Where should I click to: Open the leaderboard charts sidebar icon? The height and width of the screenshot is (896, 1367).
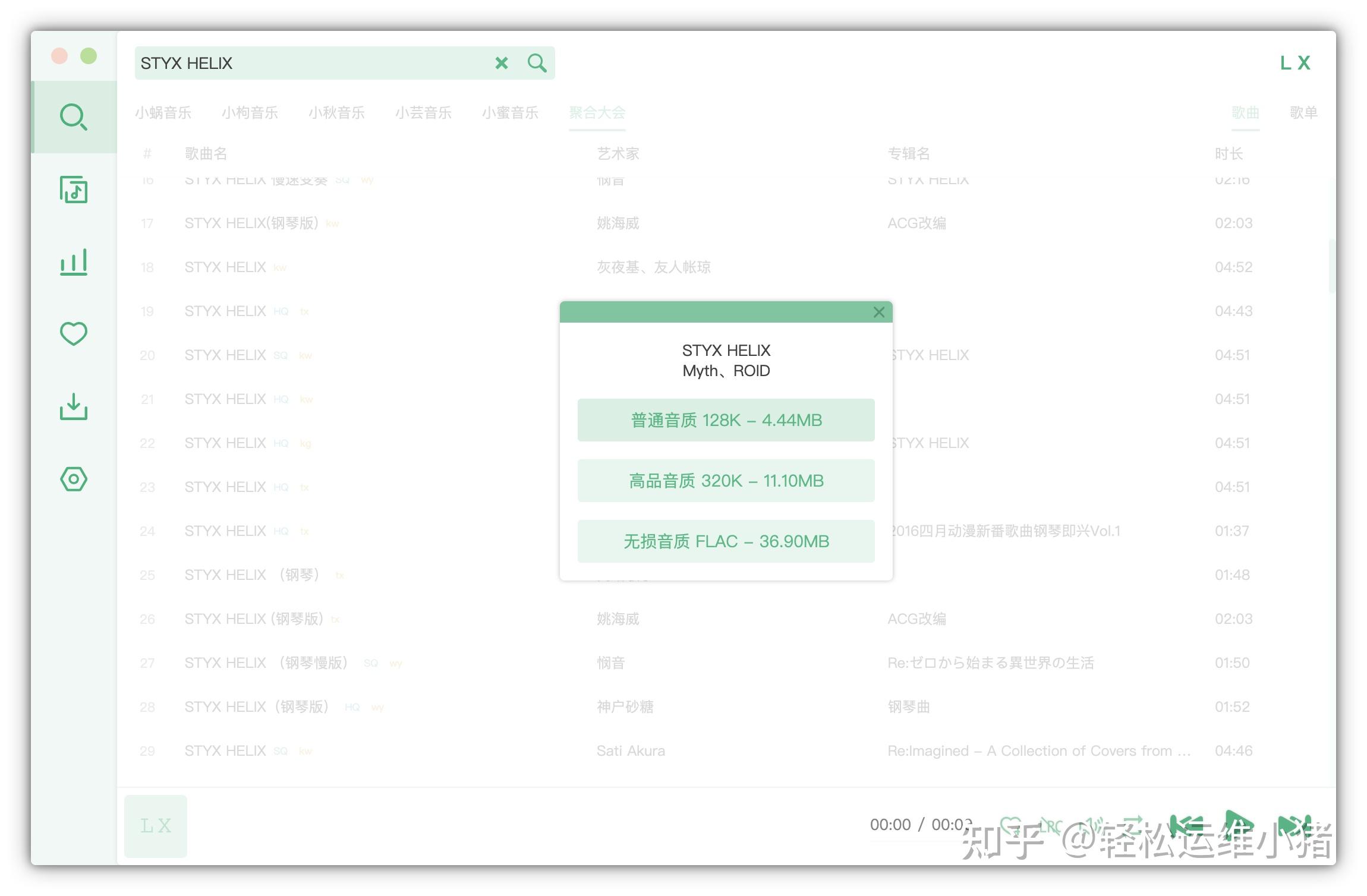[x=74, y=262]
